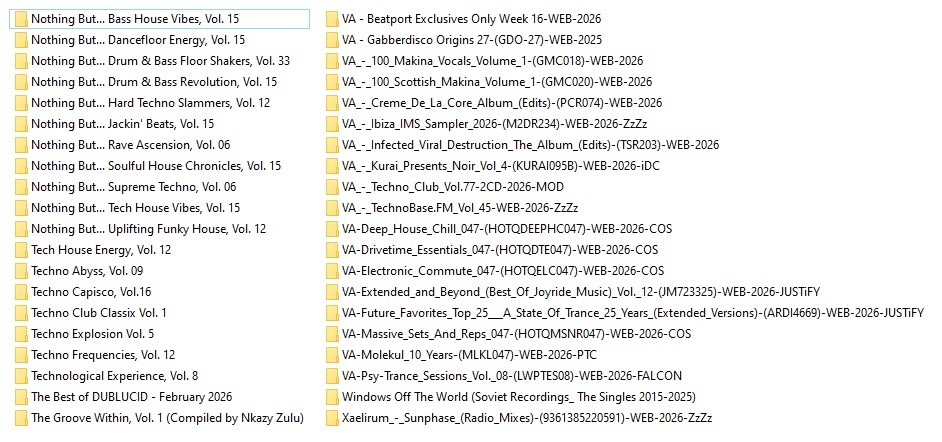This screenshot has height=442, width=942.
Task: Select name Tech House Energy, Vol. 12
Action: point(101,250)
